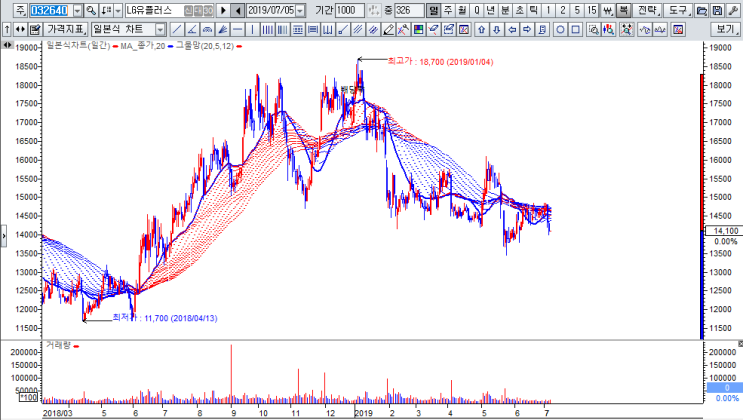Toggle minute period button 분
Image resolution: width=743 pixels, height=420 pixels.
click(505, 10)
